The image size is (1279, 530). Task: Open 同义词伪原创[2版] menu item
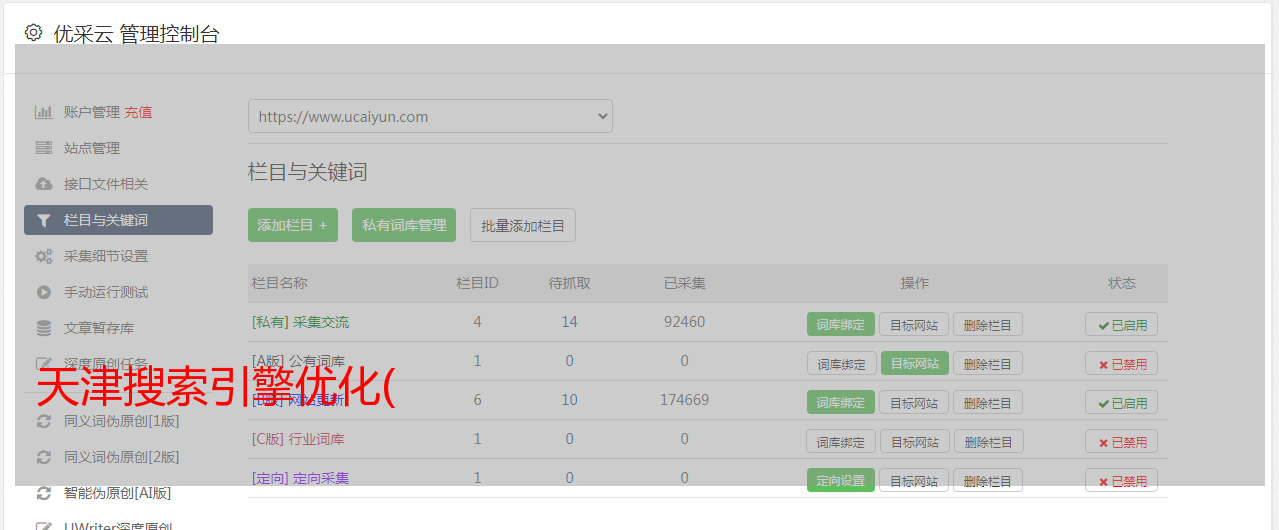(x=122, y=457)
